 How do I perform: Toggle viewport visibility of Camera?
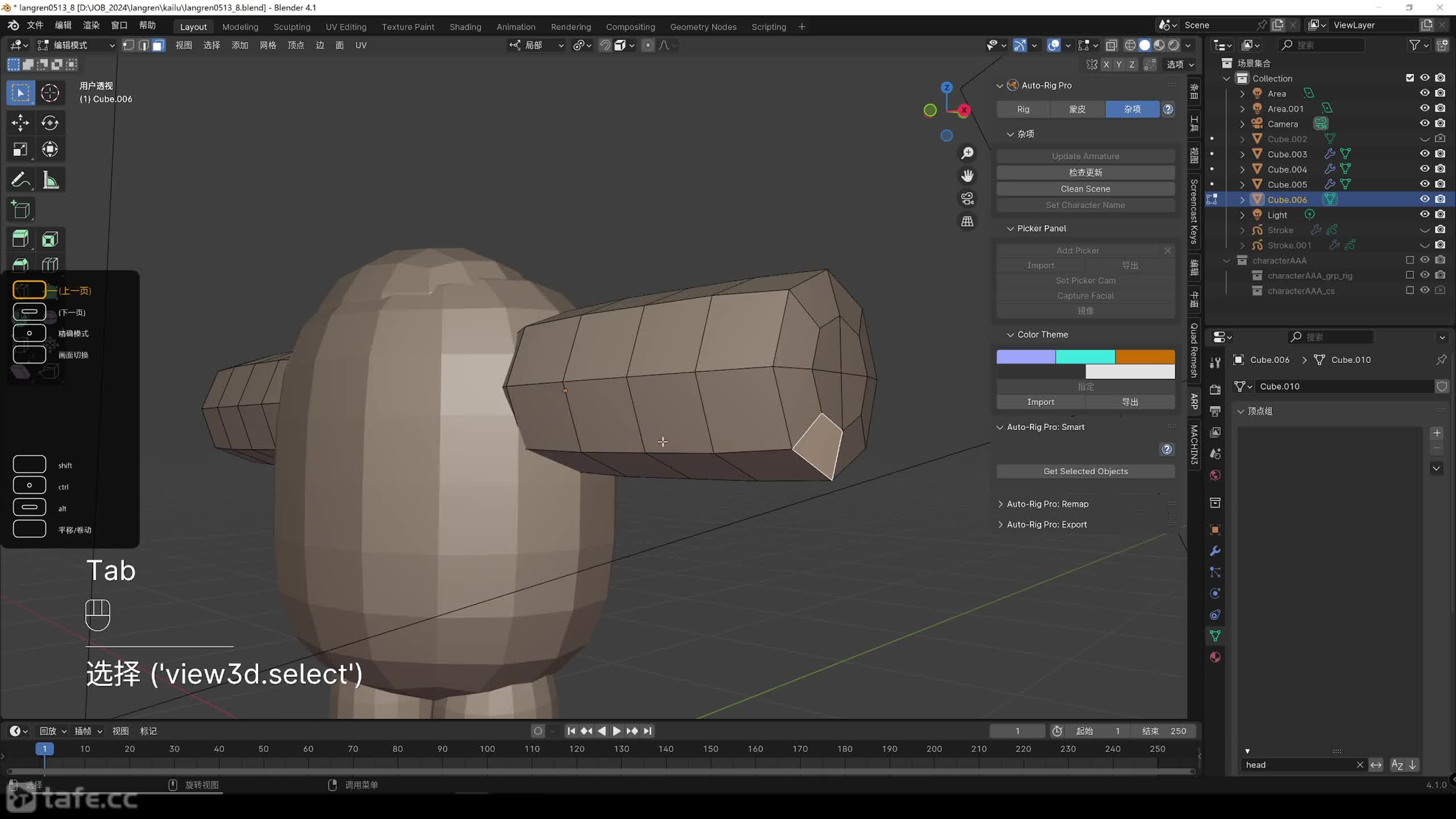(x=1425, y=123)
